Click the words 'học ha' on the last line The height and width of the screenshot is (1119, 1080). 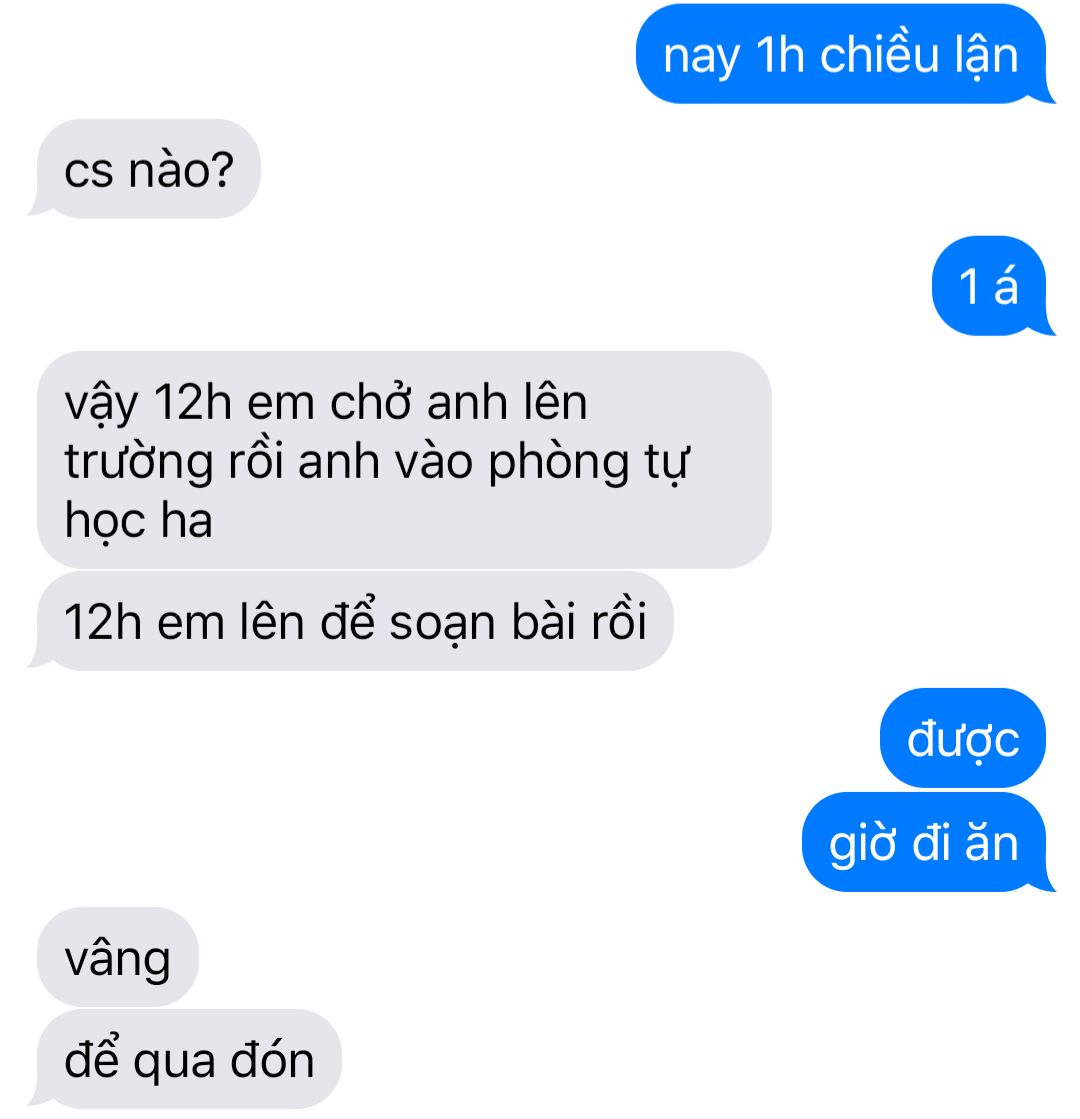(138, 521)
